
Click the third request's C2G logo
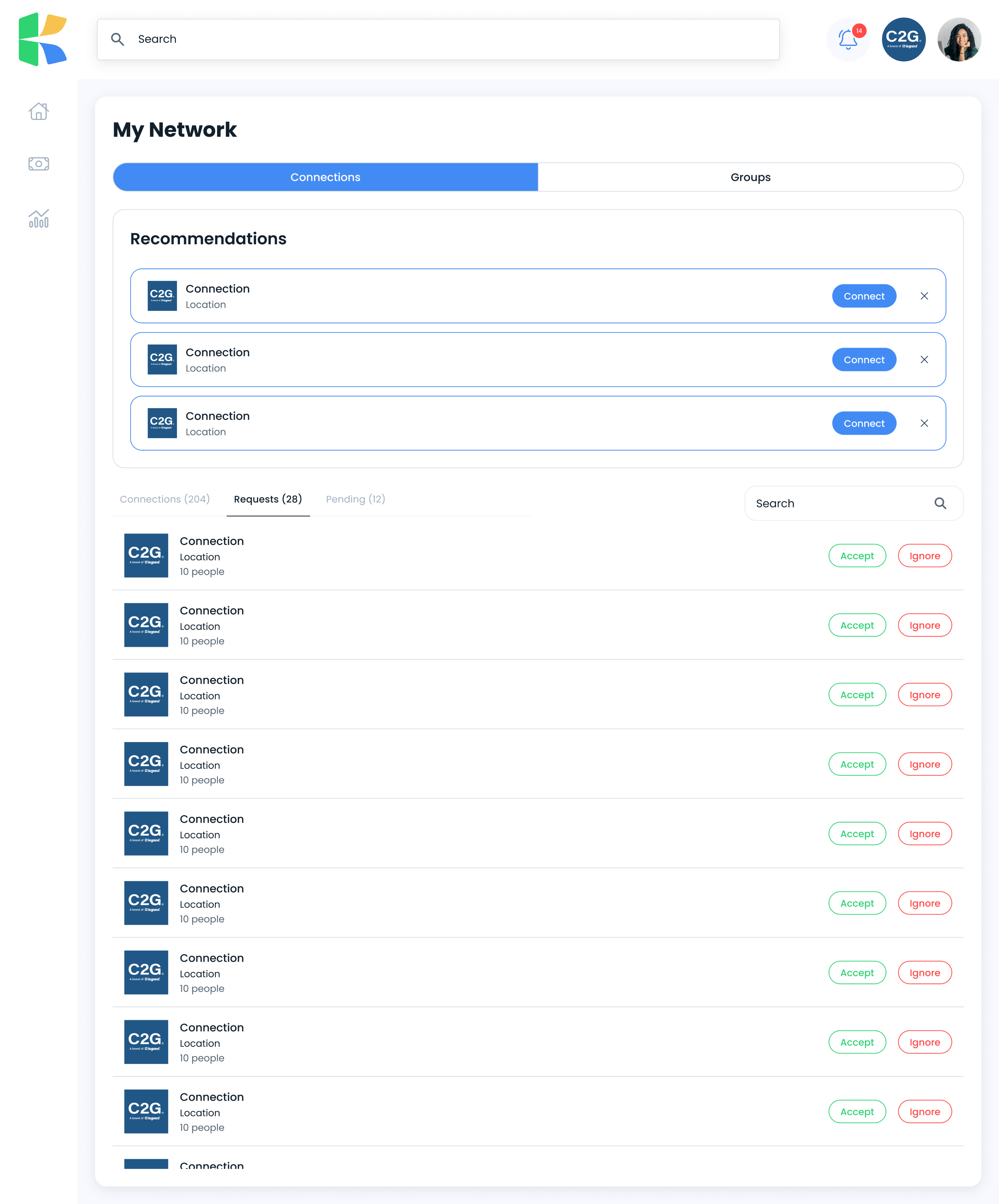point(146,694)
